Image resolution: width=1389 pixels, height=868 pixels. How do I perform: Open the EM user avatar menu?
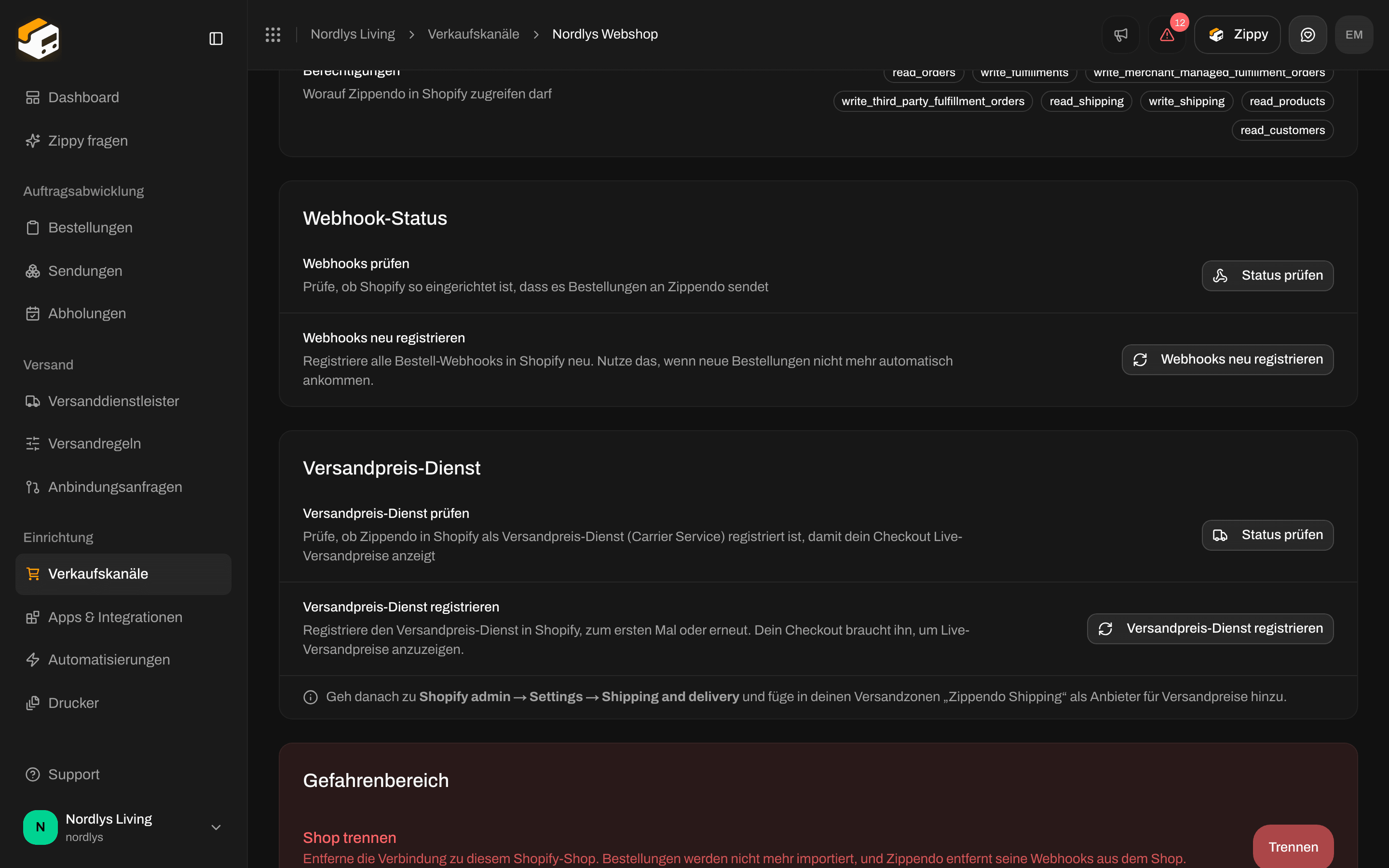(1354, 34)
